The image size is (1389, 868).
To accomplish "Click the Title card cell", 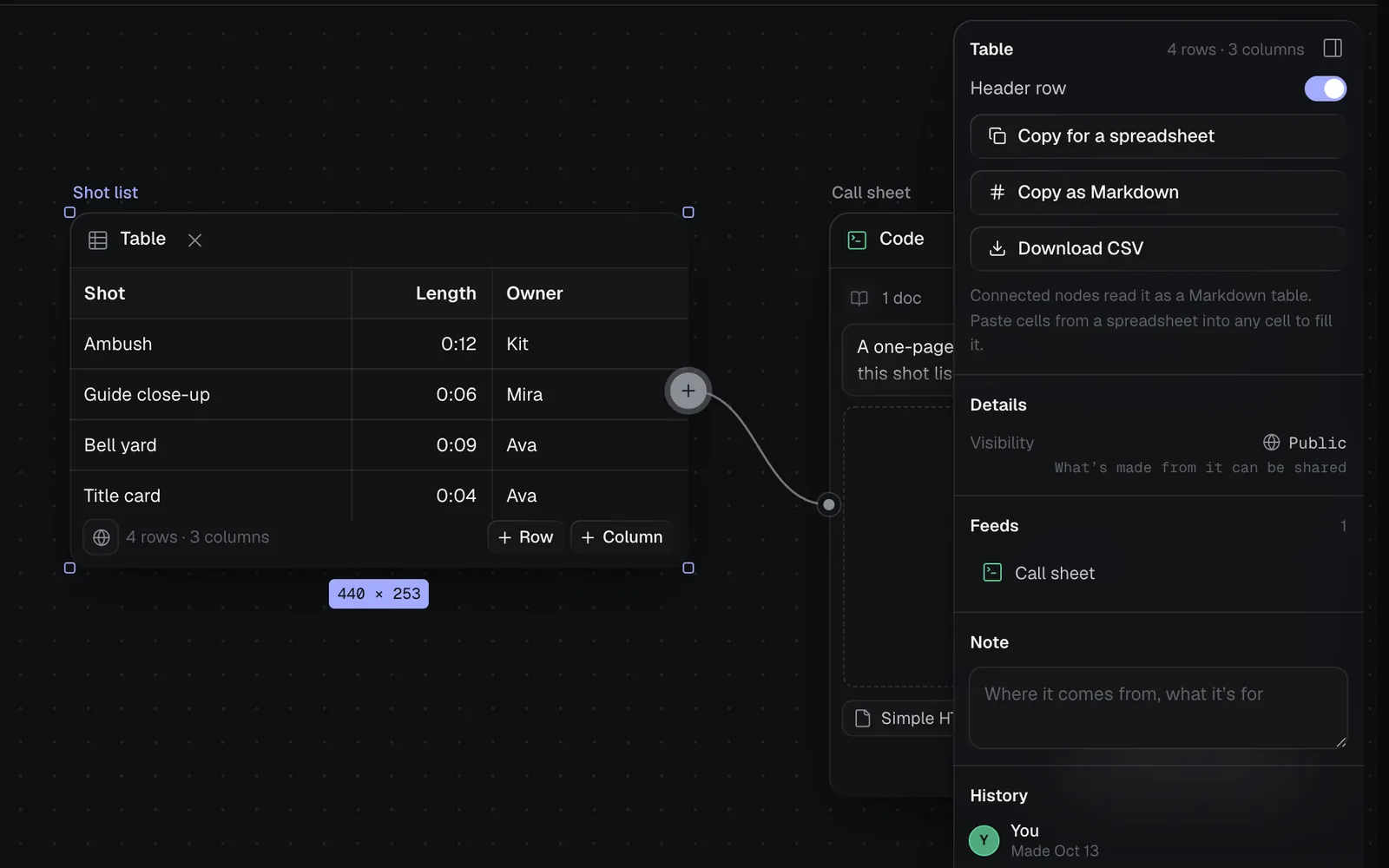I will coord(211,496).
